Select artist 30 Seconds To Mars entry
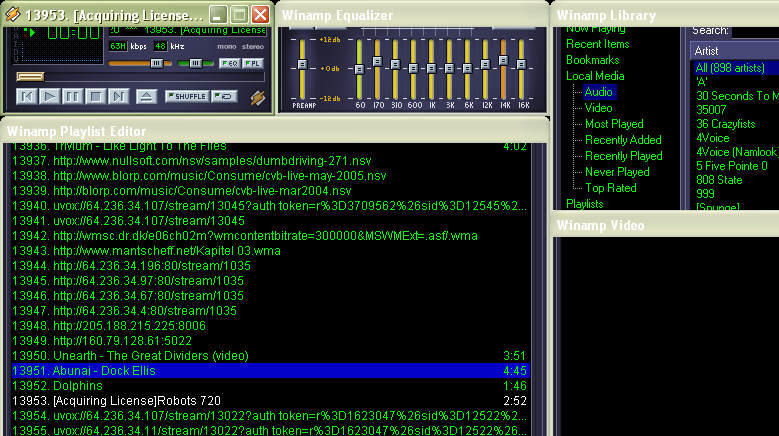Screen dimensions: 779x436 point(737,95)
